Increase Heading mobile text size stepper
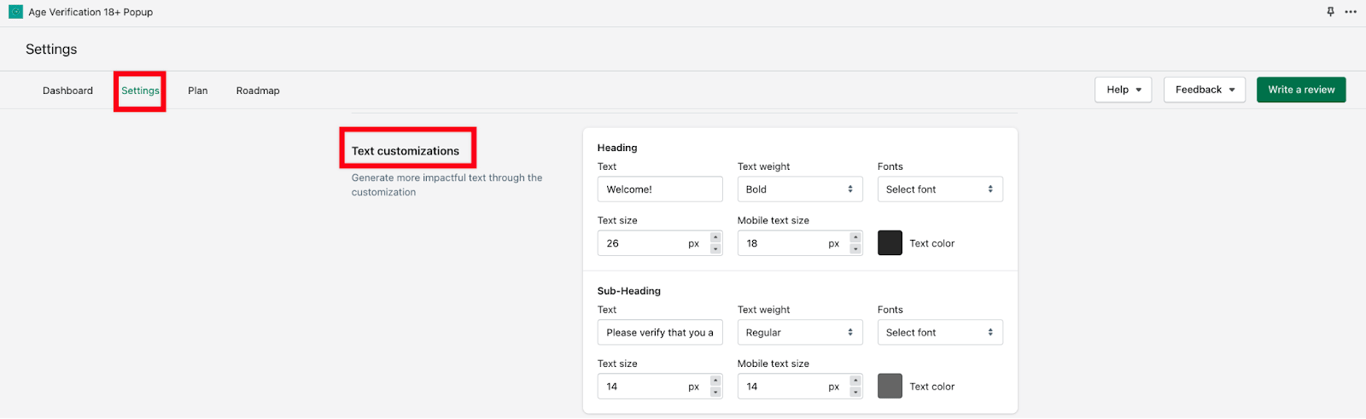Viewport: 1366px width, 419px height. tap(855, 237)
